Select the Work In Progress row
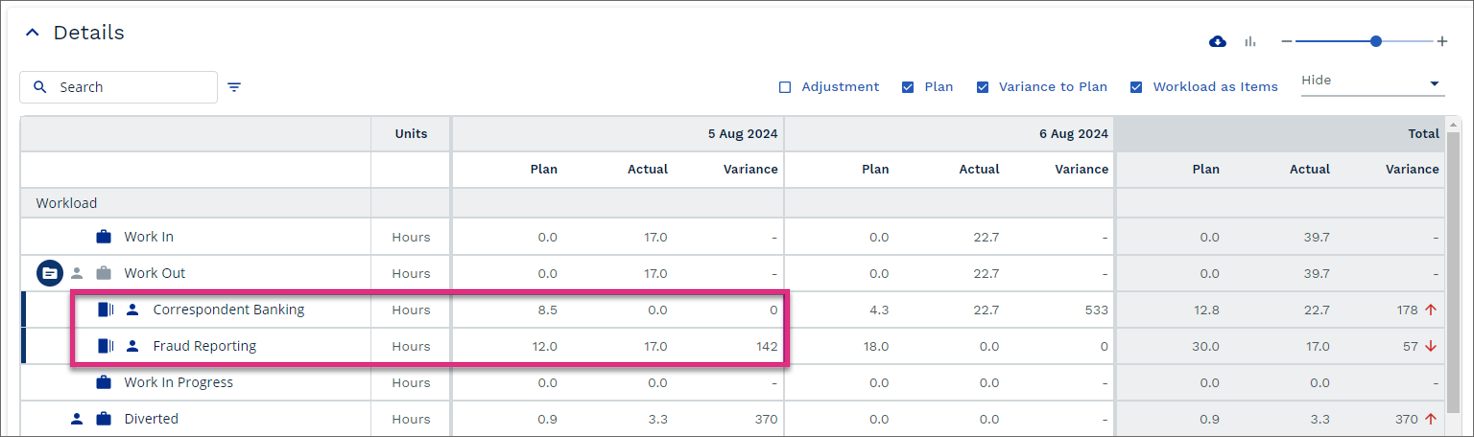 pos(733,382)
